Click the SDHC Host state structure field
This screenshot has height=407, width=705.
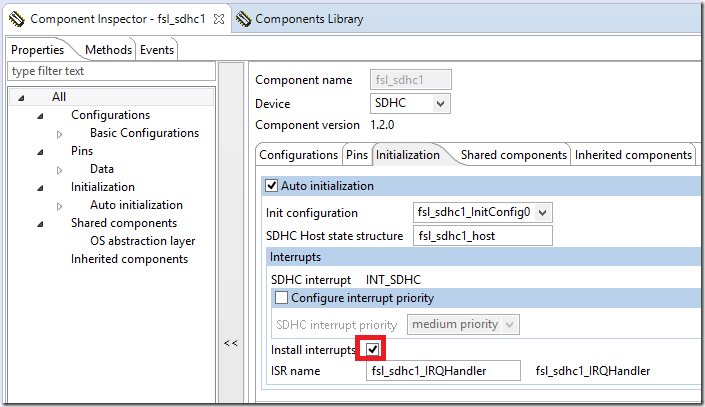[482, 236]
